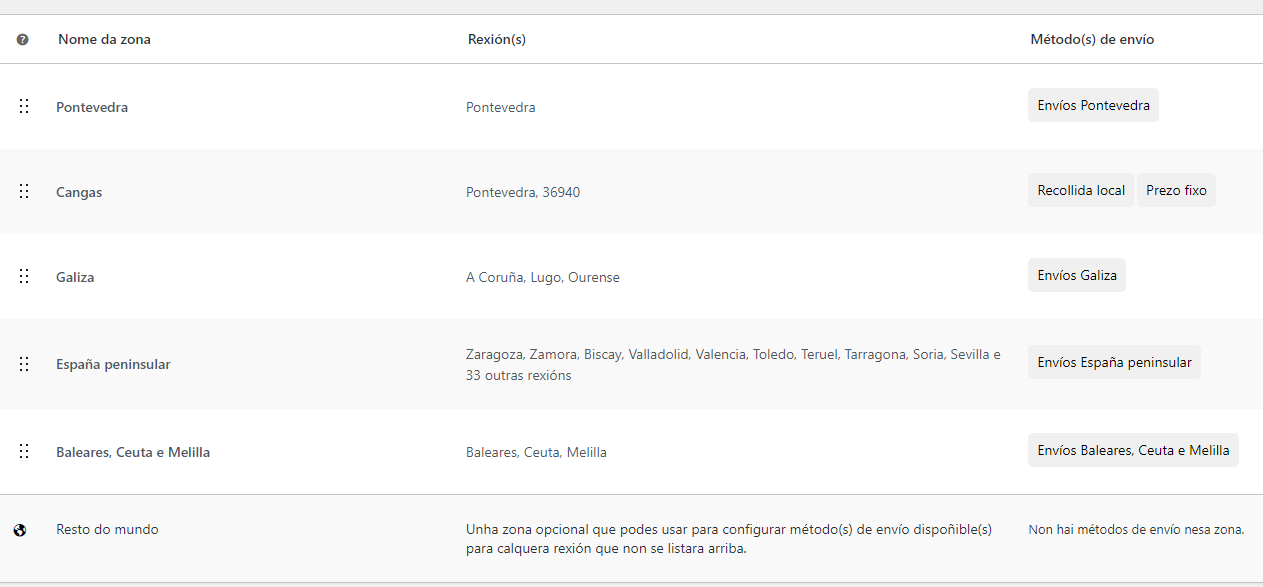Open the España peninsular zone link
The image size is (1263, 587).
tap(113, 365)
